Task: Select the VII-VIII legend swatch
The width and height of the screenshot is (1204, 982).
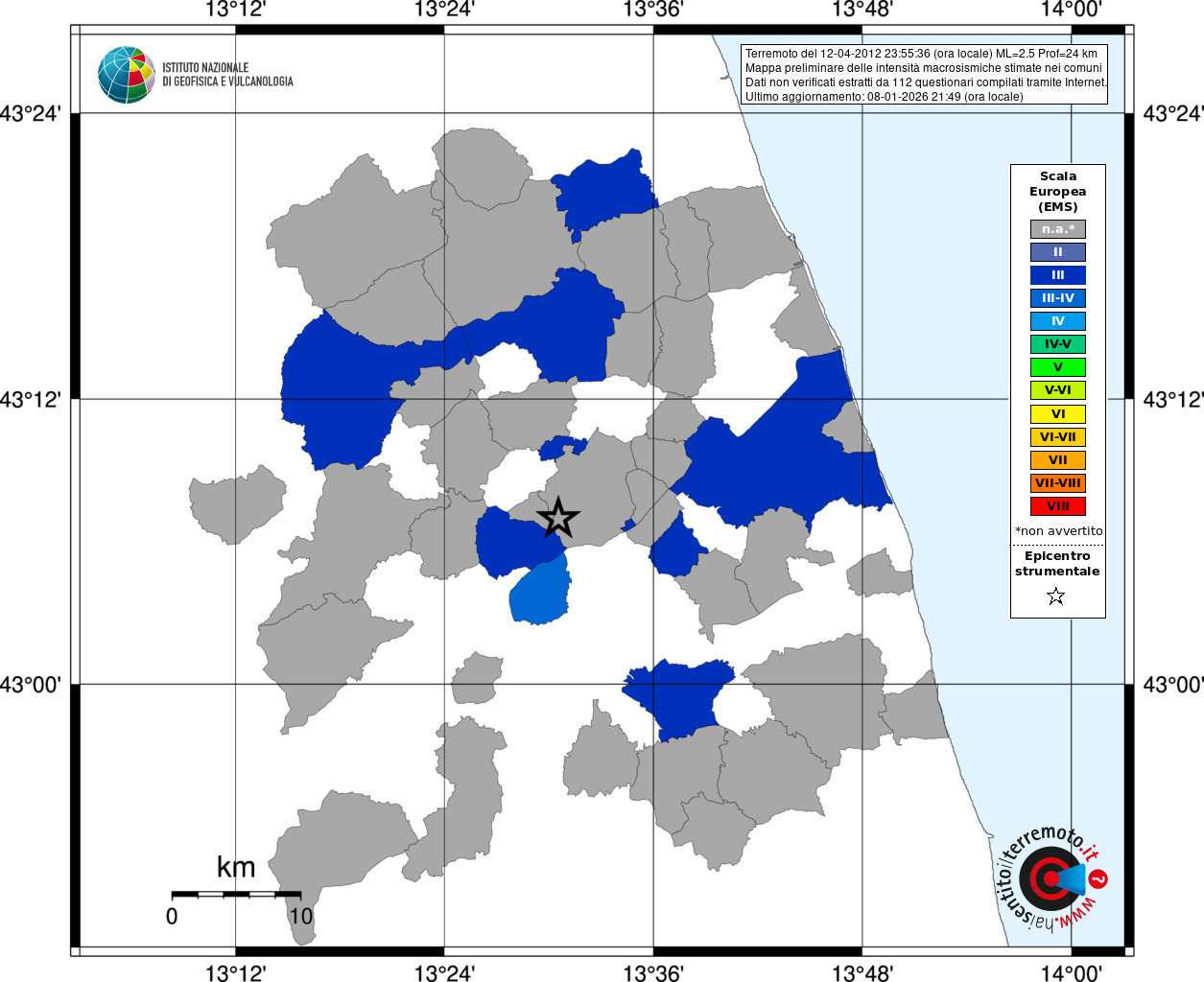Action: 1058,483
